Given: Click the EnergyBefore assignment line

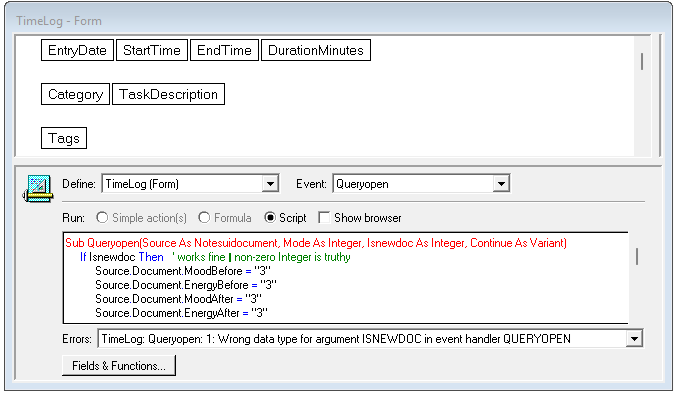Looking at the screenshot, I should click(x=186, y=285).
